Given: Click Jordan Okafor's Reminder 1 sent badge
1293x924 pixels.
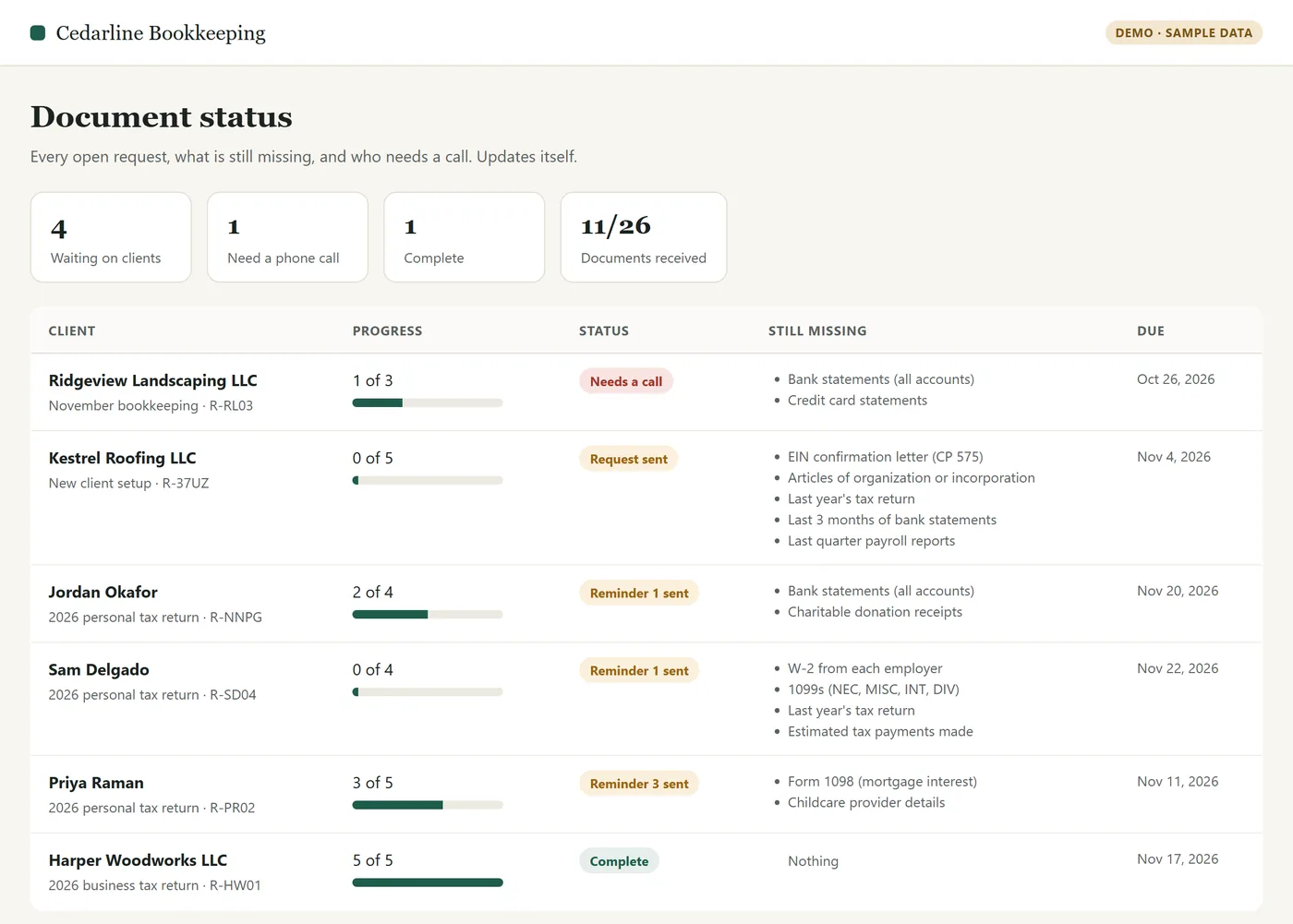Looking at the screenshot, I should click(639, 593).
